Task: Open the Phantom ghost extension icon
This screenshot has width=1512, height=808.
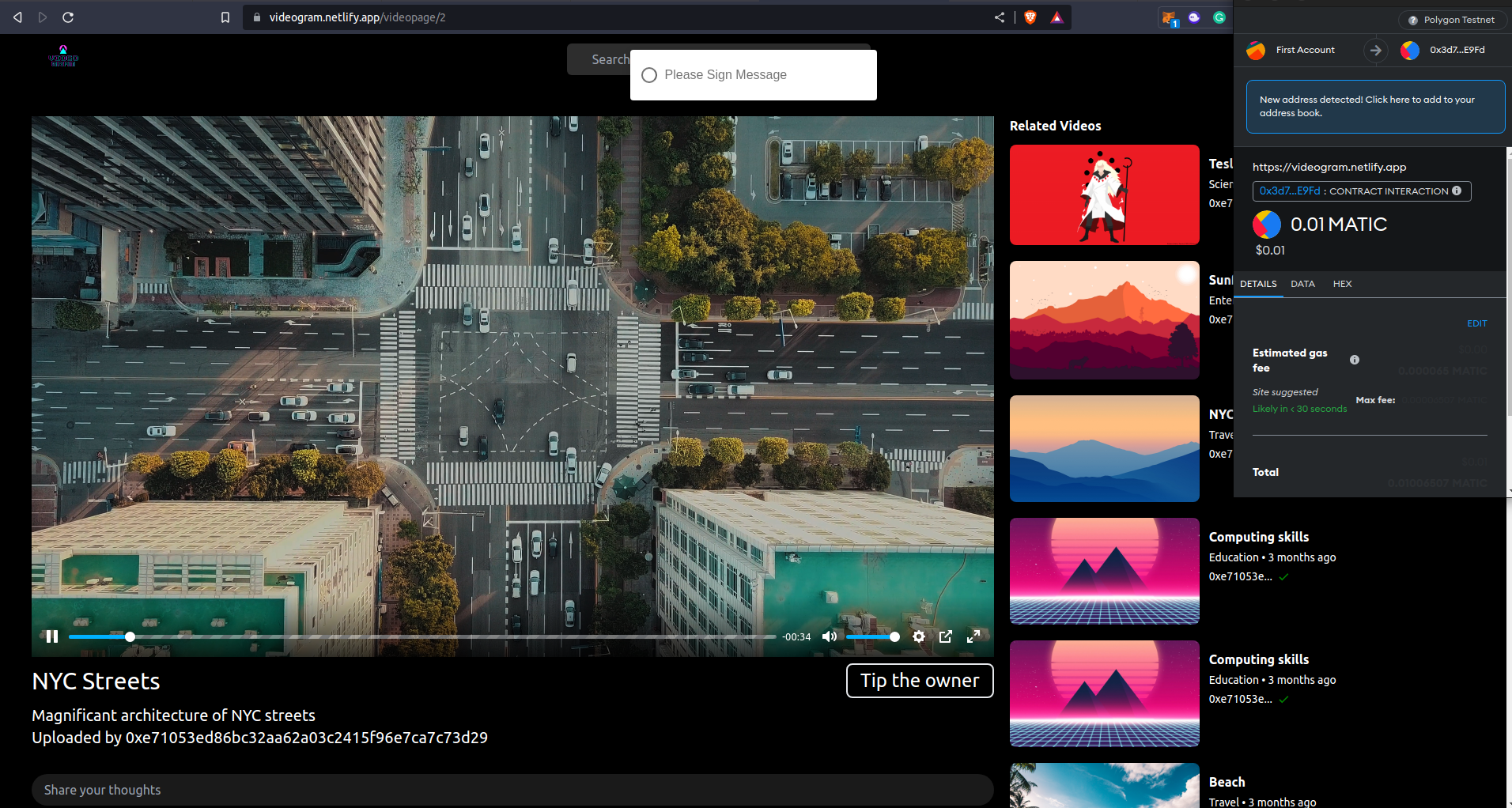Action: (x=1194, y=17)
